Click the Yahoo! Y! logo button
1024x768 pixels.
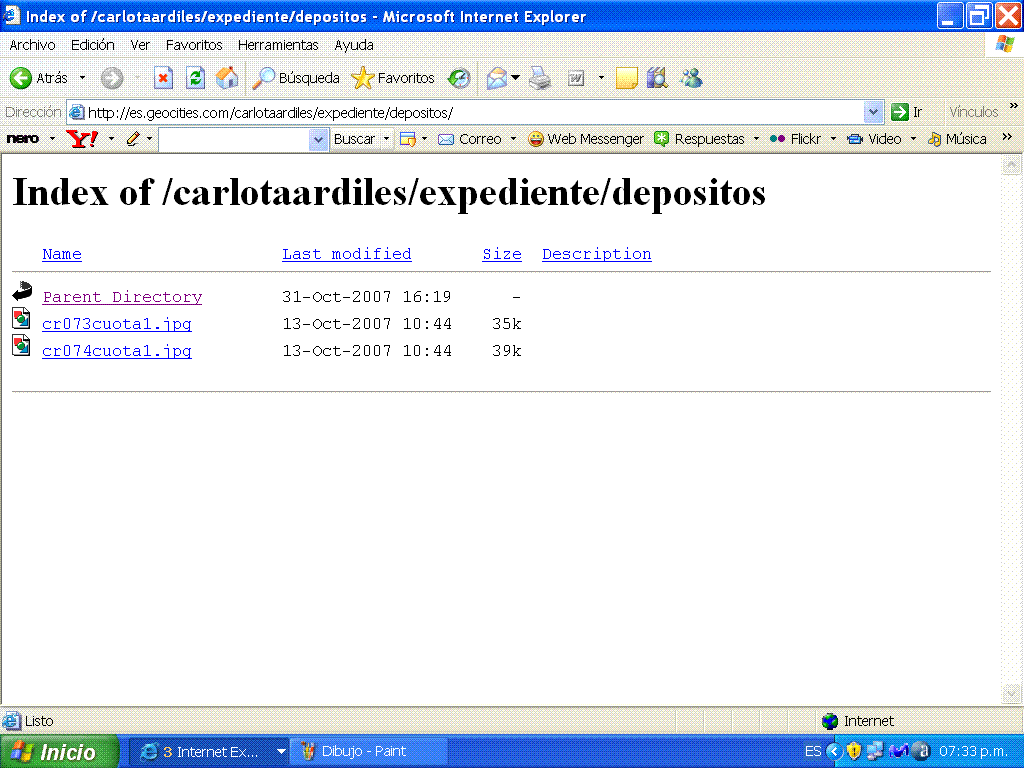pyautogui.click(x=82, y=139)
